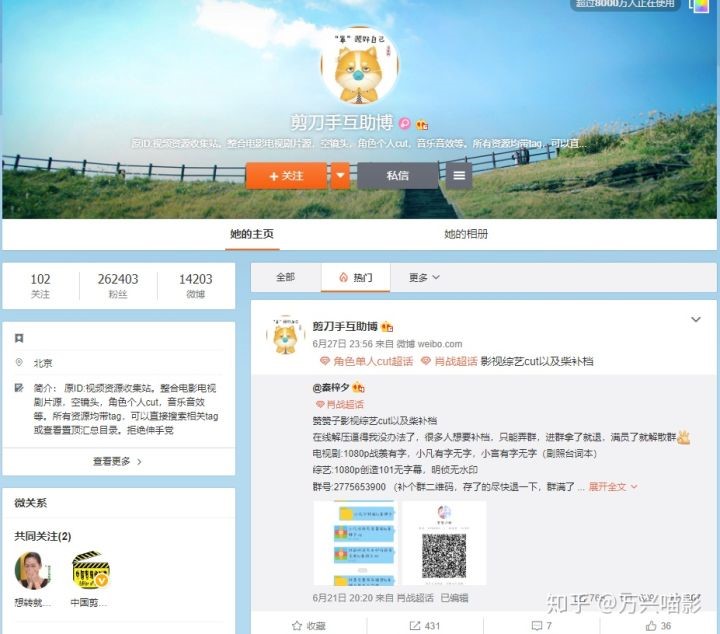The image size is (720, 634).
Task: Expand the full post via 展开全文
Action: pos(613,487)
